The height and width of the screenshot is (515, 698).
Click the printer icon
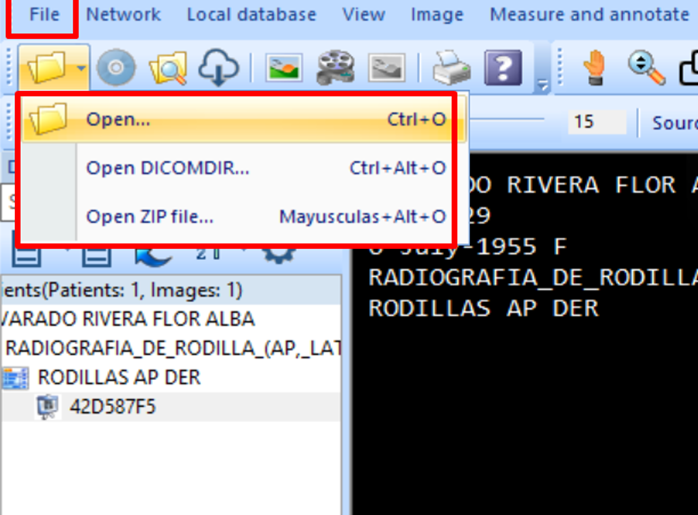point(451,68)
